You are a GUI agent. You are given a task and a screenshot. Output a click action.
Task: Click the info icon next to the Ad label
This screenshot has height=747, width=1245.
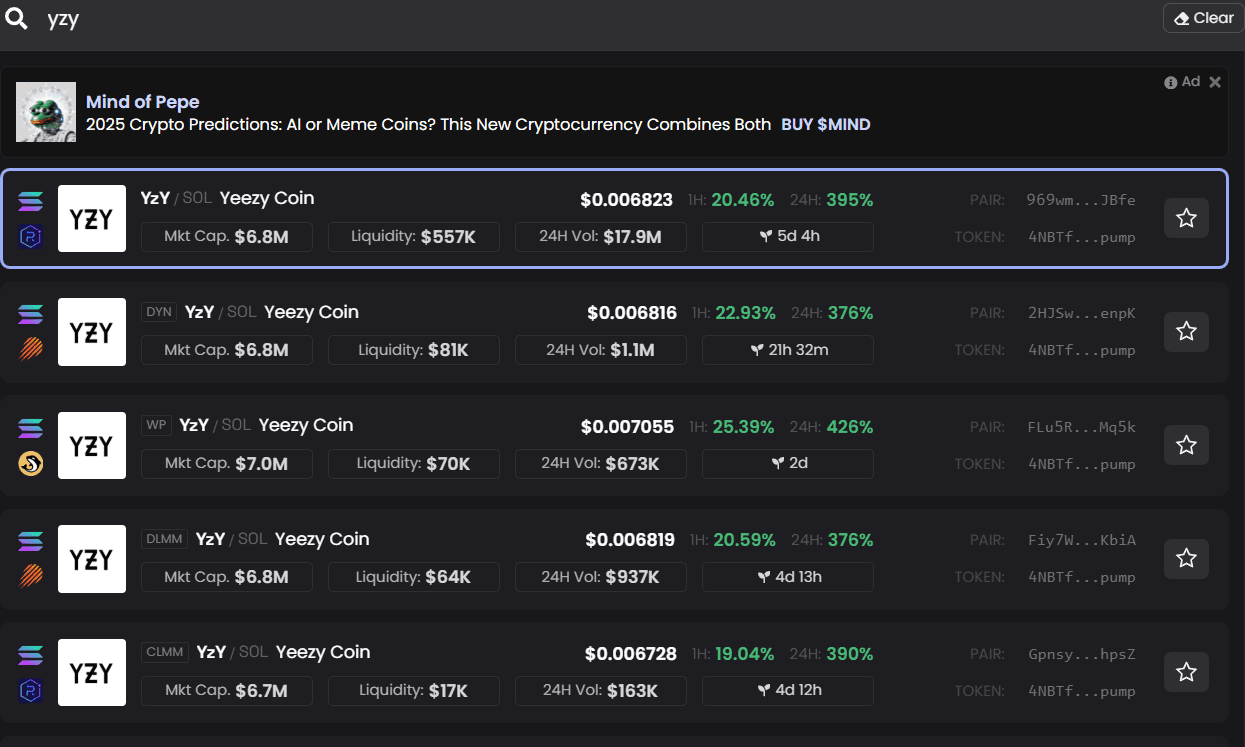pos(1170,81)
